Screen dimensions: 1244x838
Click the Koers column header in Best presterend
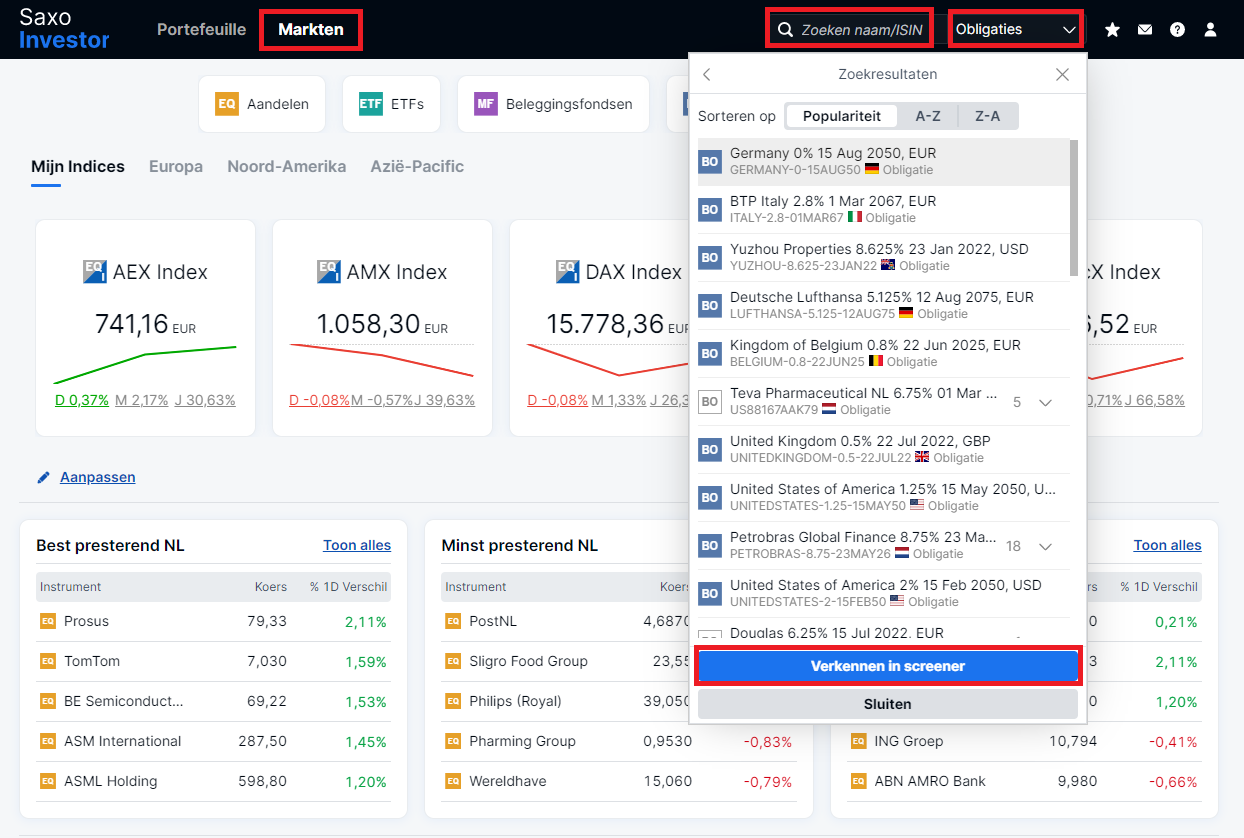[270, 587]
